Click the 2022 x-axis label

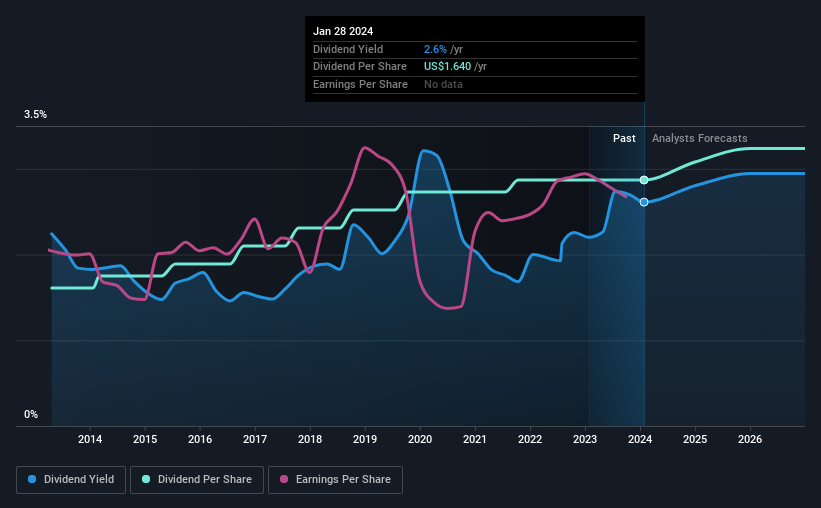pyautogui.click(x=530, y=439)
